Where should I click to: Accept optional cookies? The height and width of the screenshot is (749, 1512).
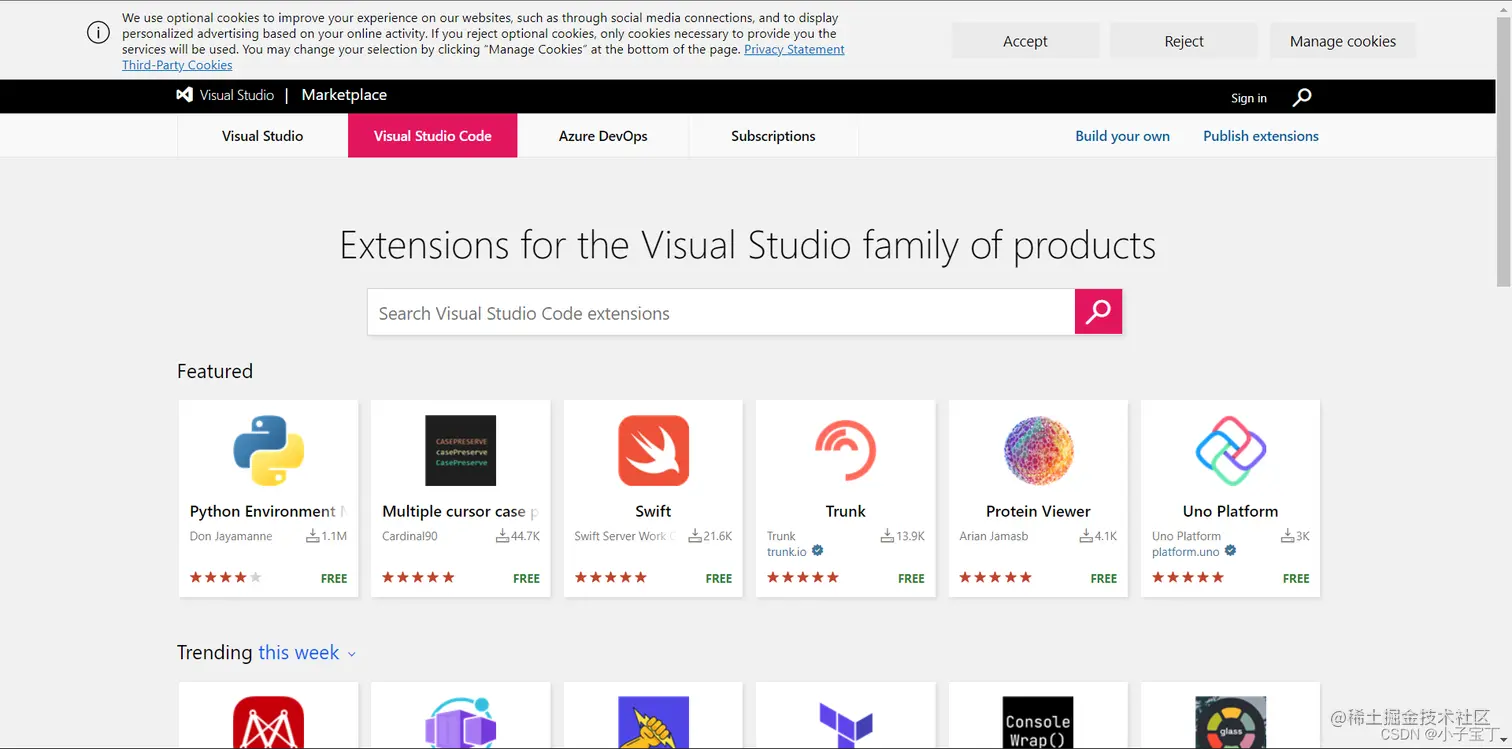1025,41
